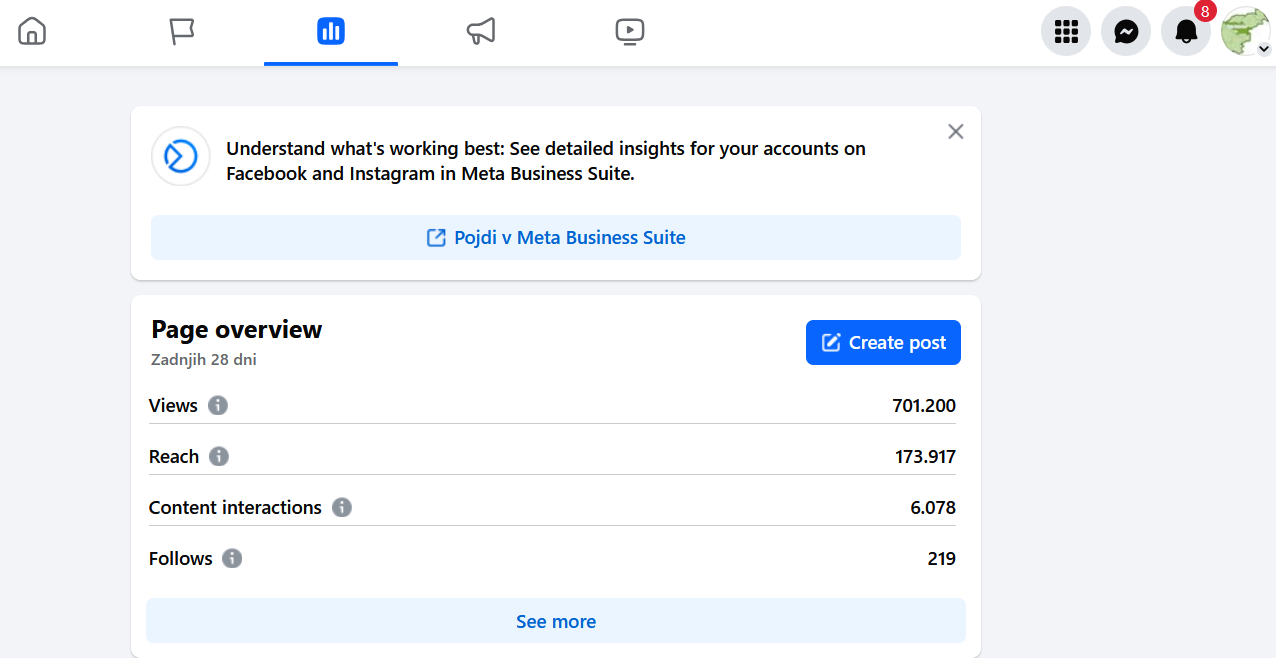This screenshot has height=658, width=1276.
Task: Click the Create post button
Action: [883, 343]
